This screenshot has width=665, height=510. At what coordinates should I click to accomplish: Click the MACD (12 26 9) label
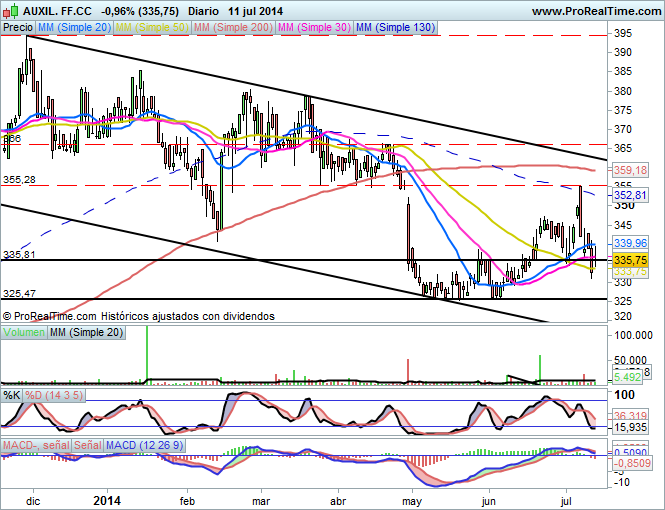pos(142,444)
